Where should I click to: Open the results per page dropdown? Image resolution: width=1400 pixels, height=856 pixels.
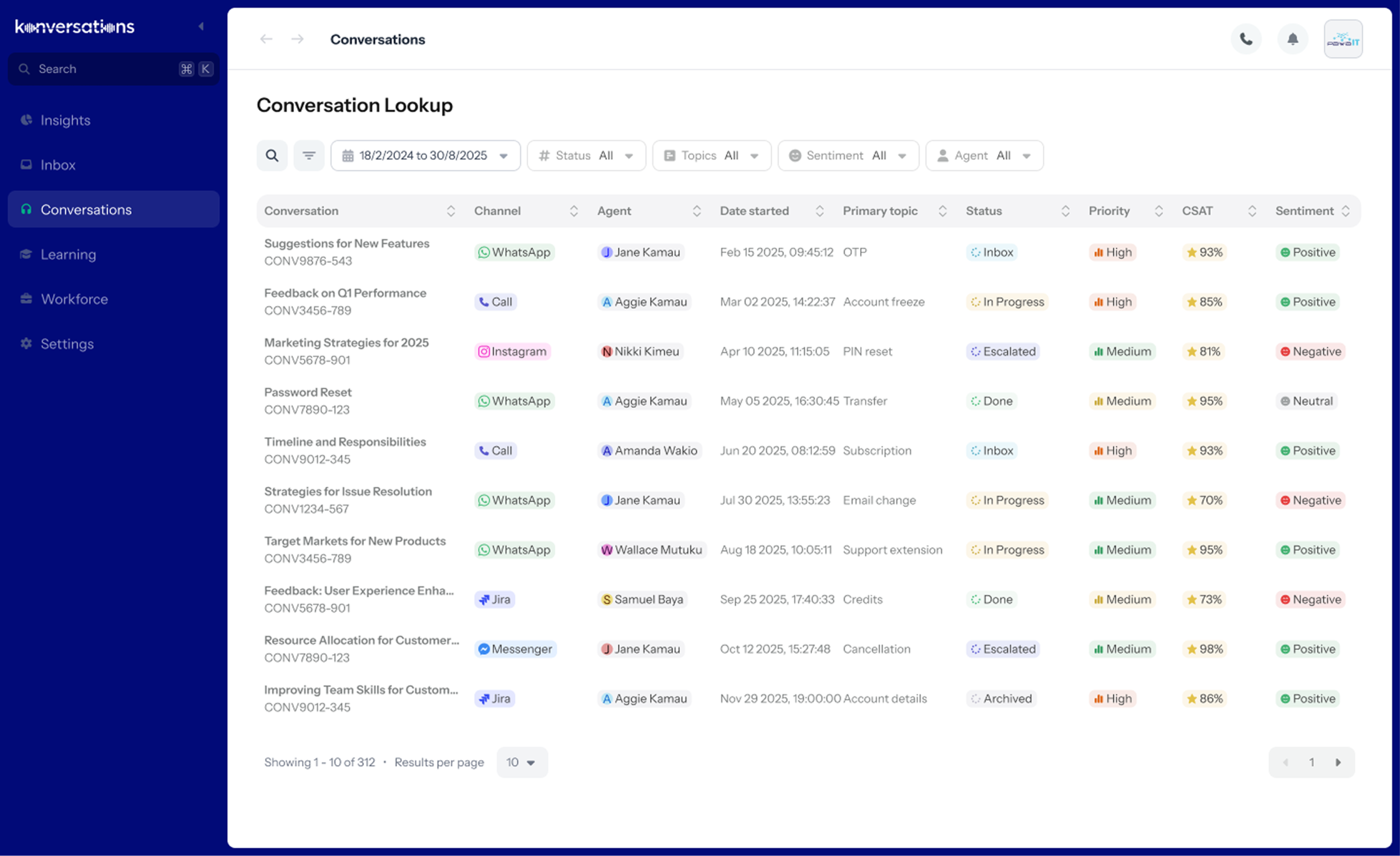522,762
